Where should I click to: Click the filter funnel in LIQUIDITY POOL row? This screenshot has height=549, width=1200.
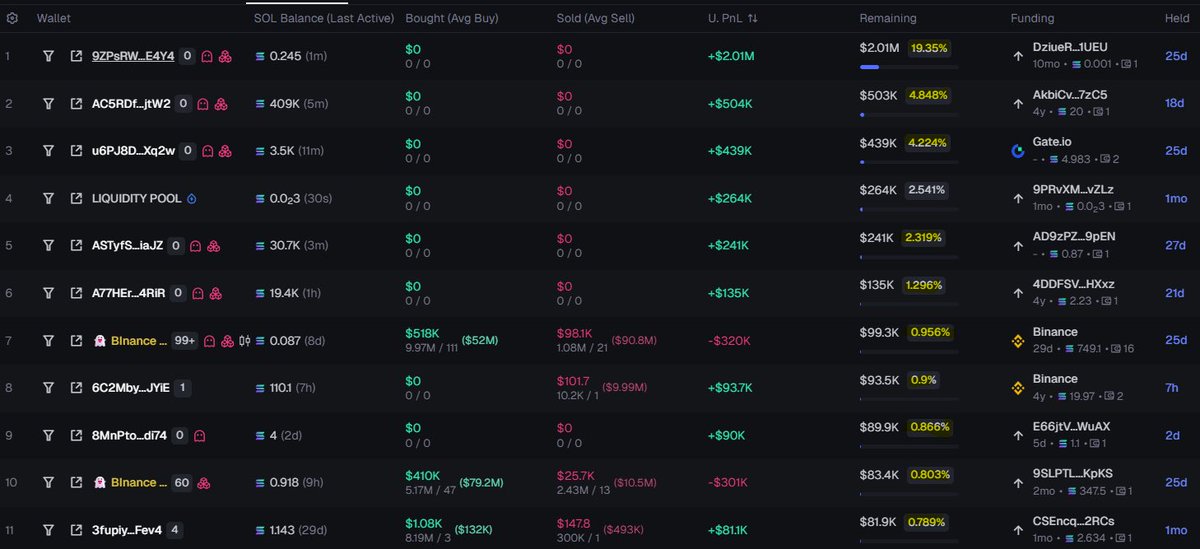click(x=48, y=198)
